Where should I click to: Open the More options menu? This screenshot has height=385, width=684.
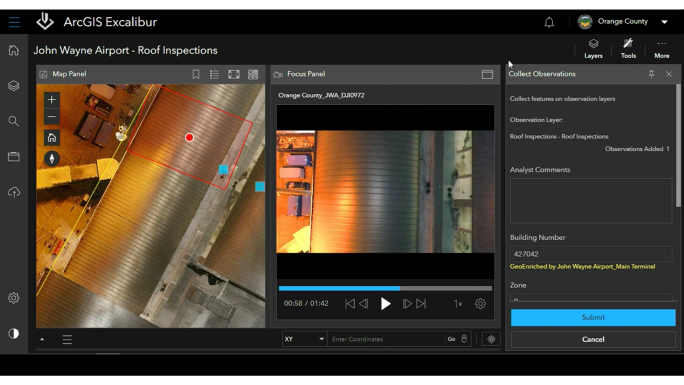[662, 49]
